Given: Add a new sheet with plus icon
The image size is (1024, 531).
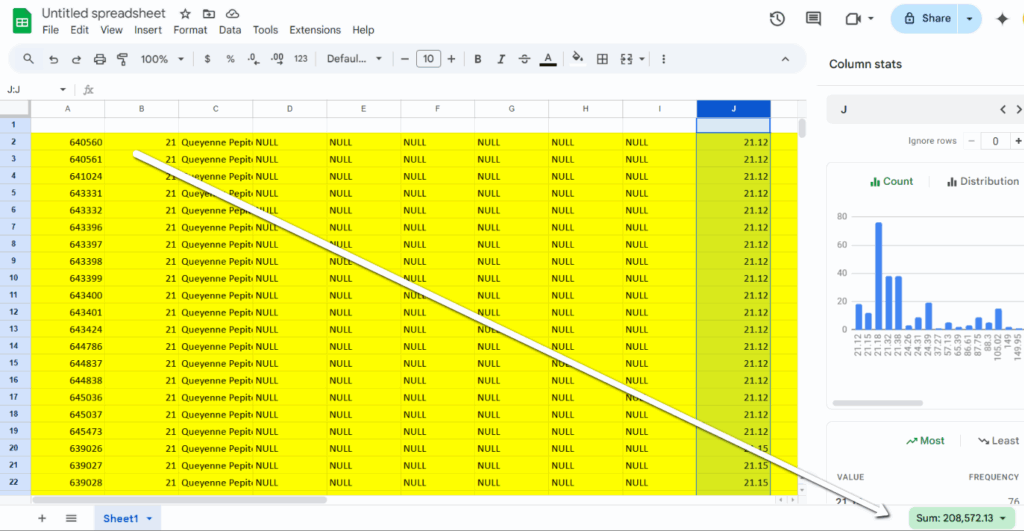Looking at the screenshot, I should coord(42,518).
